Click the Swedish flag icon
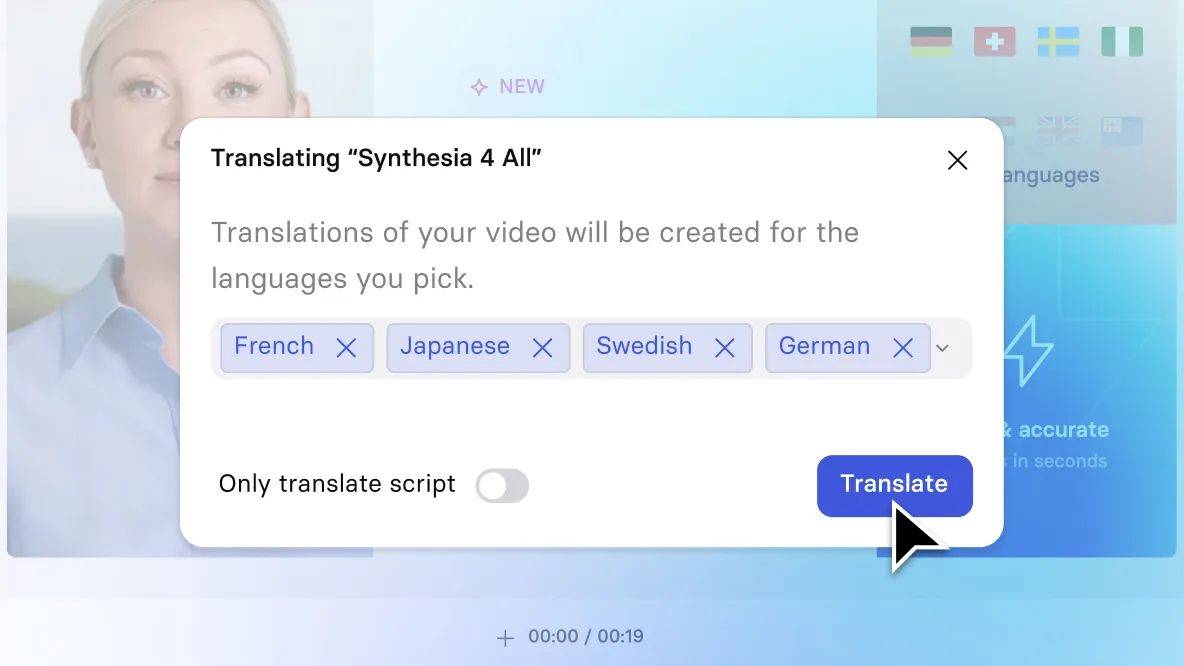Image resolution: width=1184 pixels, height=666 pixels. coord(1058,42)
